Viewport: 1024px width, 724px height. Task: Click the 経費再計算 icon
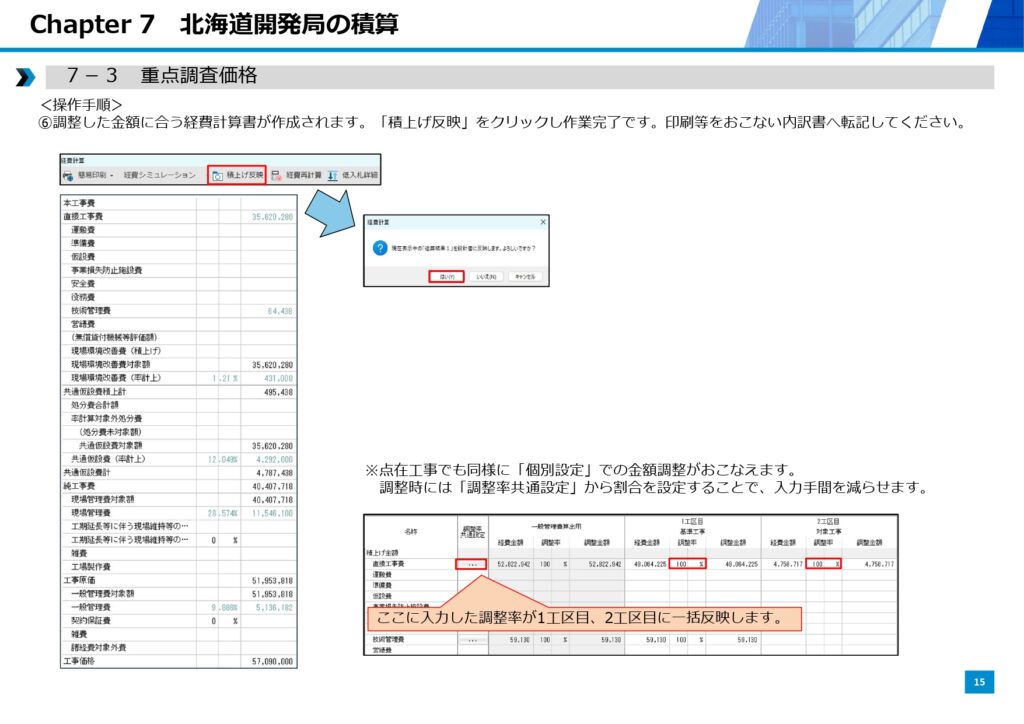(x=277, y=176)
